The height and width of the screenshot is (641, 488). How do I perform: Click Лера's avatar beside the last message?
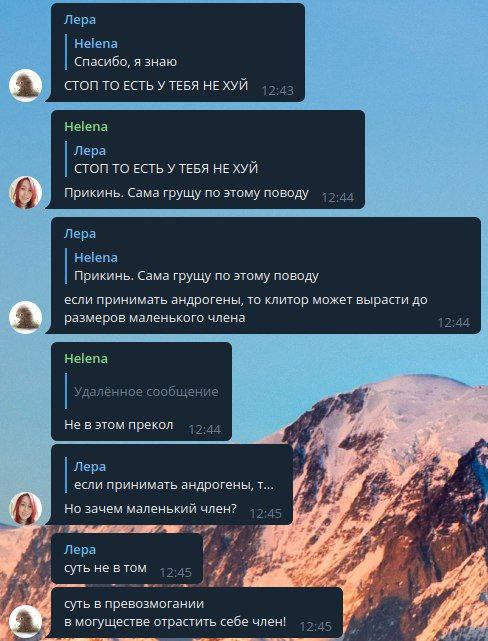25,621
